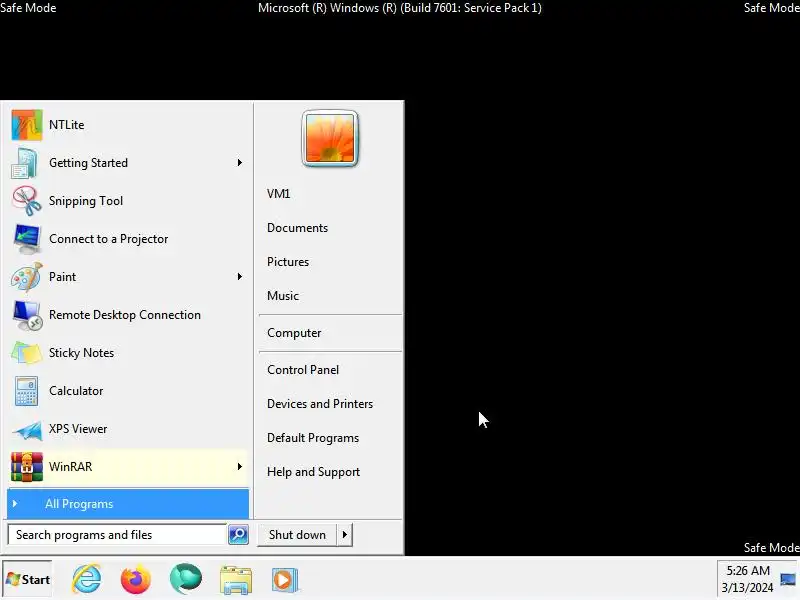Open the Music library
The image size is (800, 600).
tap(283, 296)
